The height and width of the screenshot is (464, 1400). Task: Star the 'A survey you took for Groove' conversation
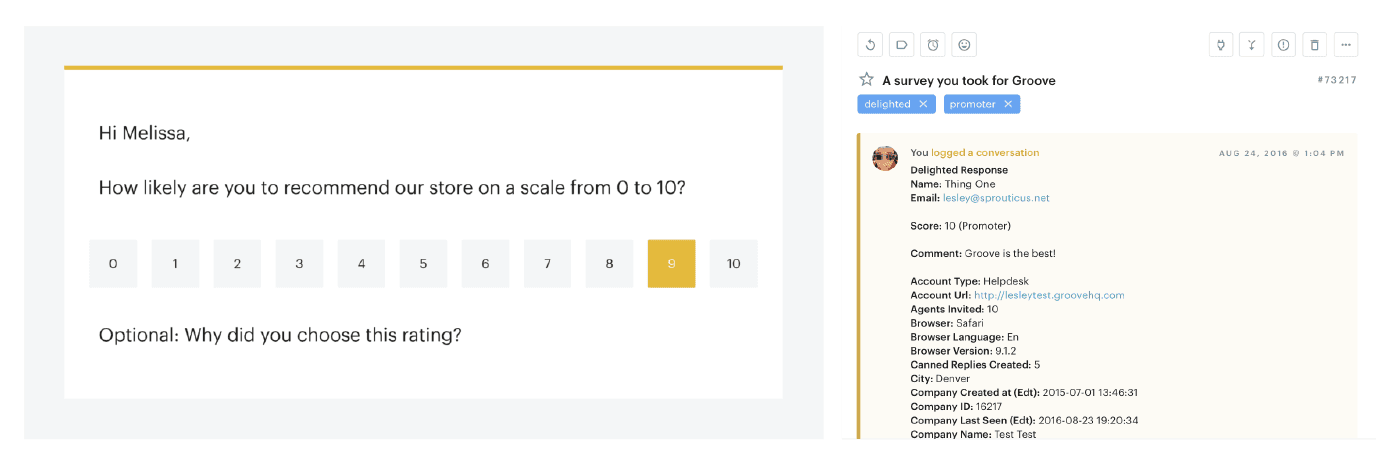point(867,79)
